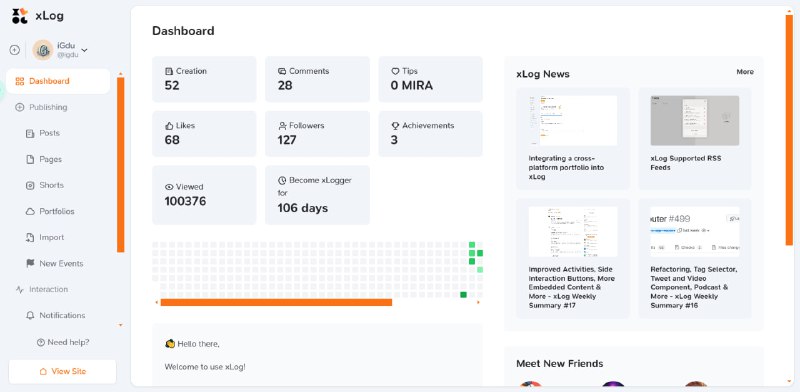800x392 pixels.
Task: Open Notifications via its bell icon
Action: click(x=30, y=315)
